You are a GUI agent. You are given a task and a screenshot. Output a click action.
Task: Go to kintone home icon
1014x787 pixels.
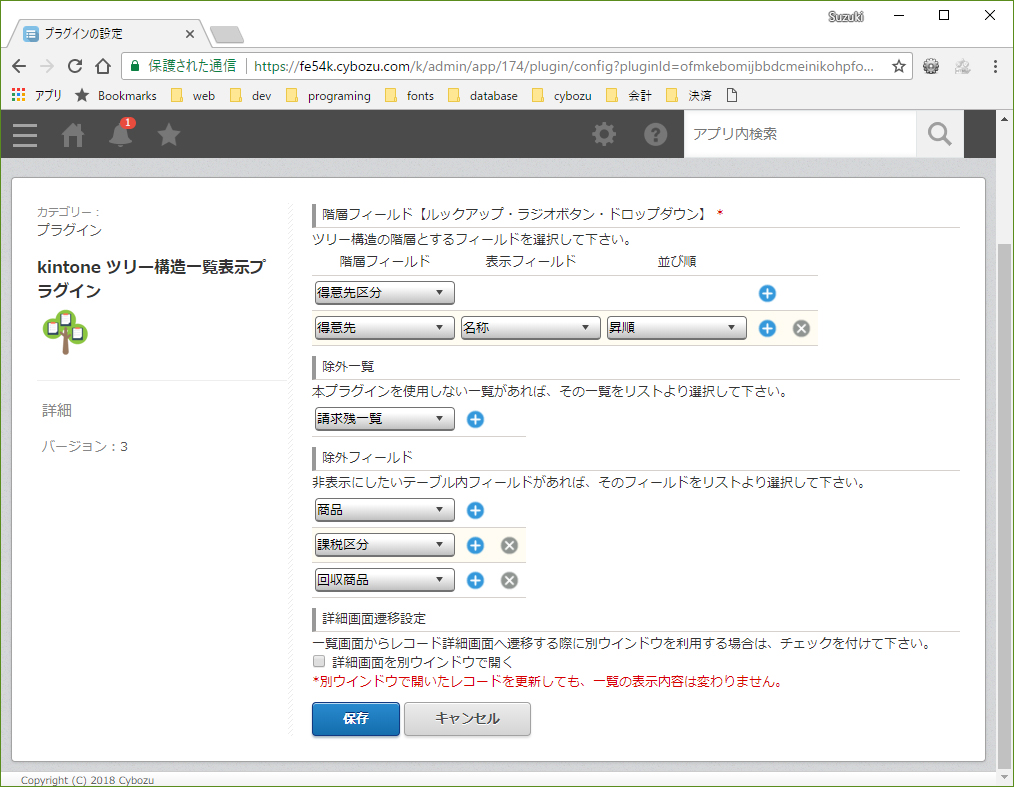click(72, 135)
